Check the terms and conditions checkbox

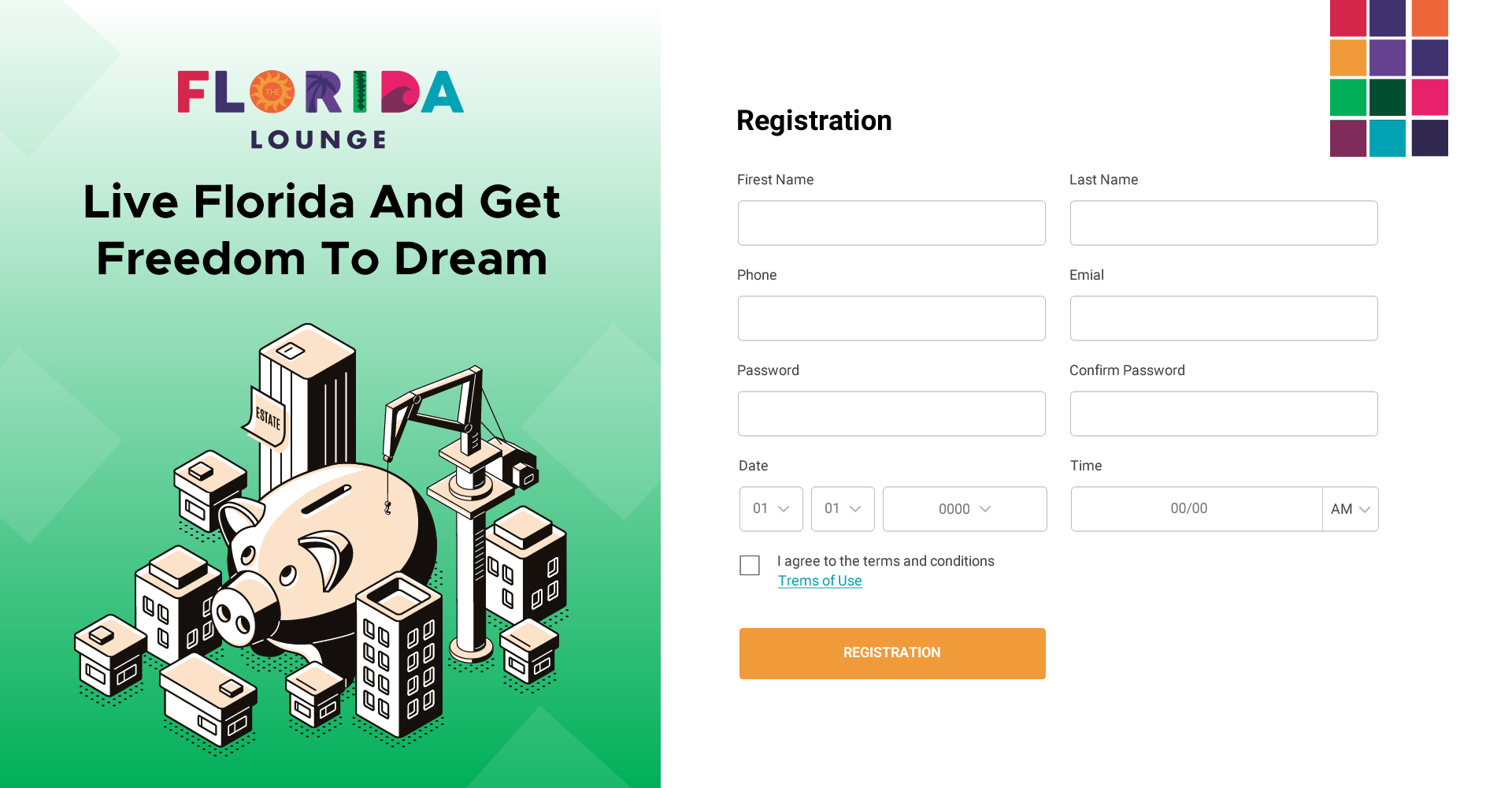pos(750,566)
